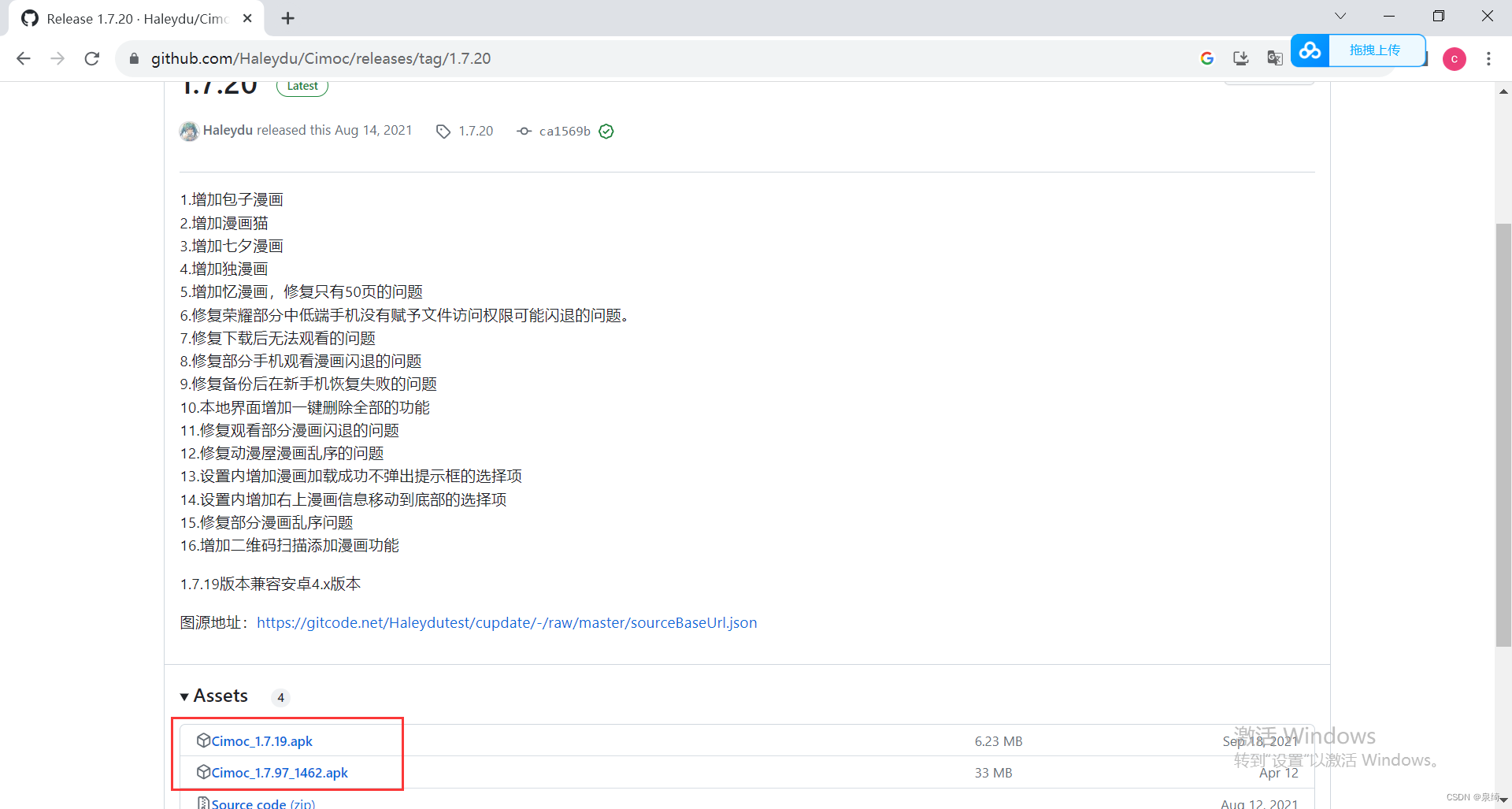Click the text 7.修复下载后无法观看的问题
1512x809 pixels.
[277, 339]
